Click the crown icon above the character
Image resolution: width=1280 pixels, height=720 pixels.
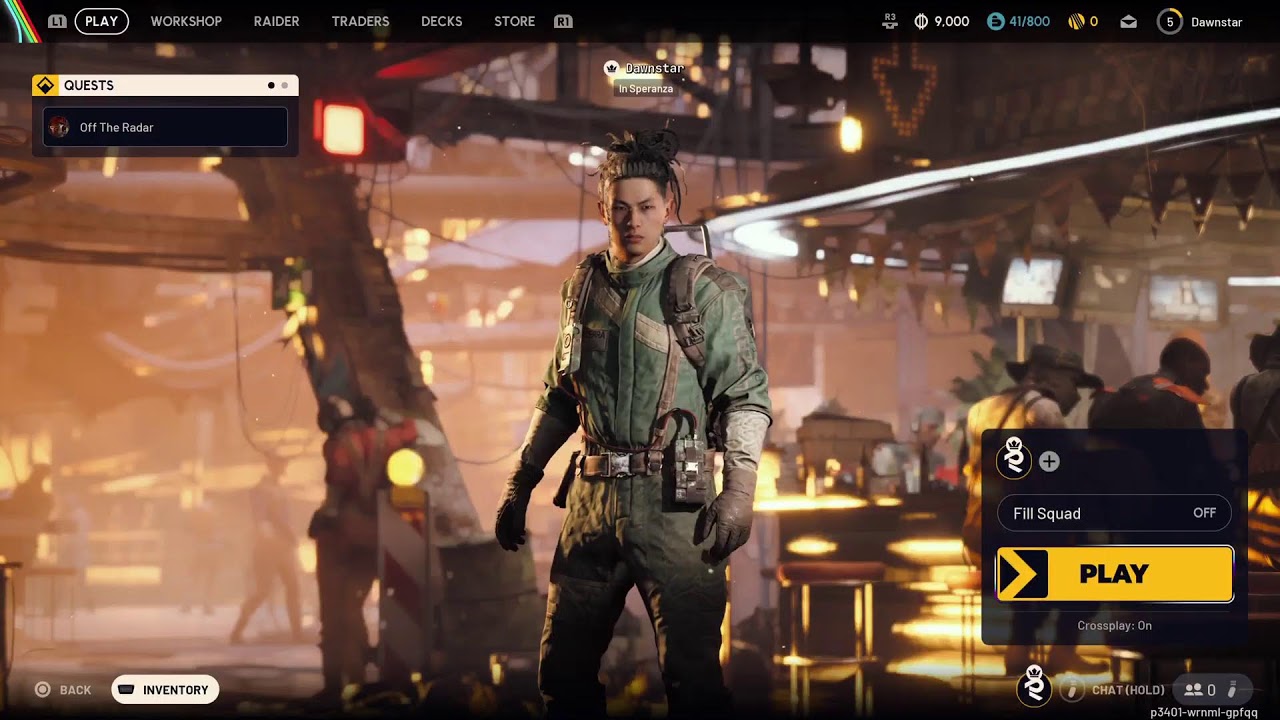[611, 68]
